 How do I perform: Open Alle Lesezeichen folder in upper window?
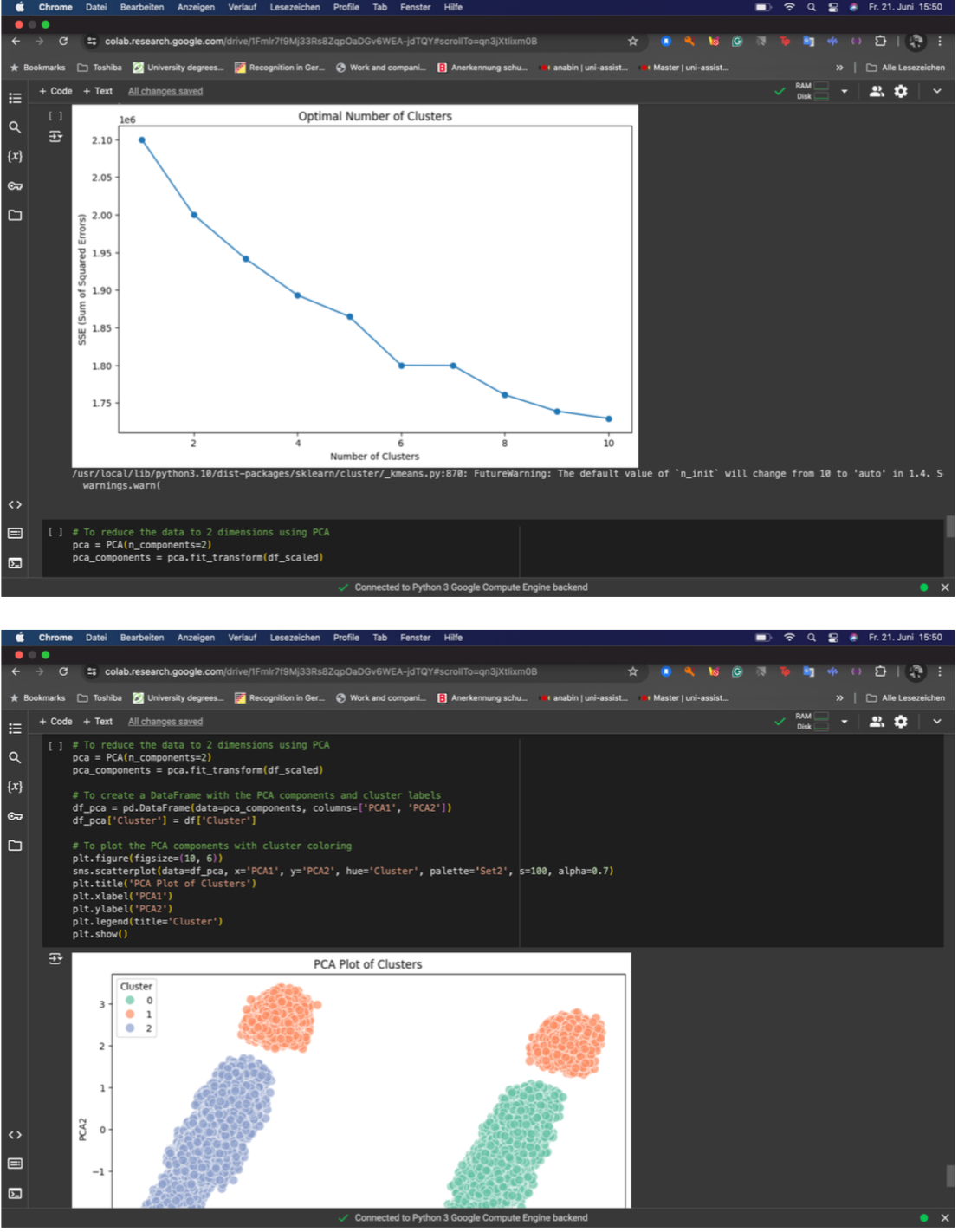tap(906, 68)
